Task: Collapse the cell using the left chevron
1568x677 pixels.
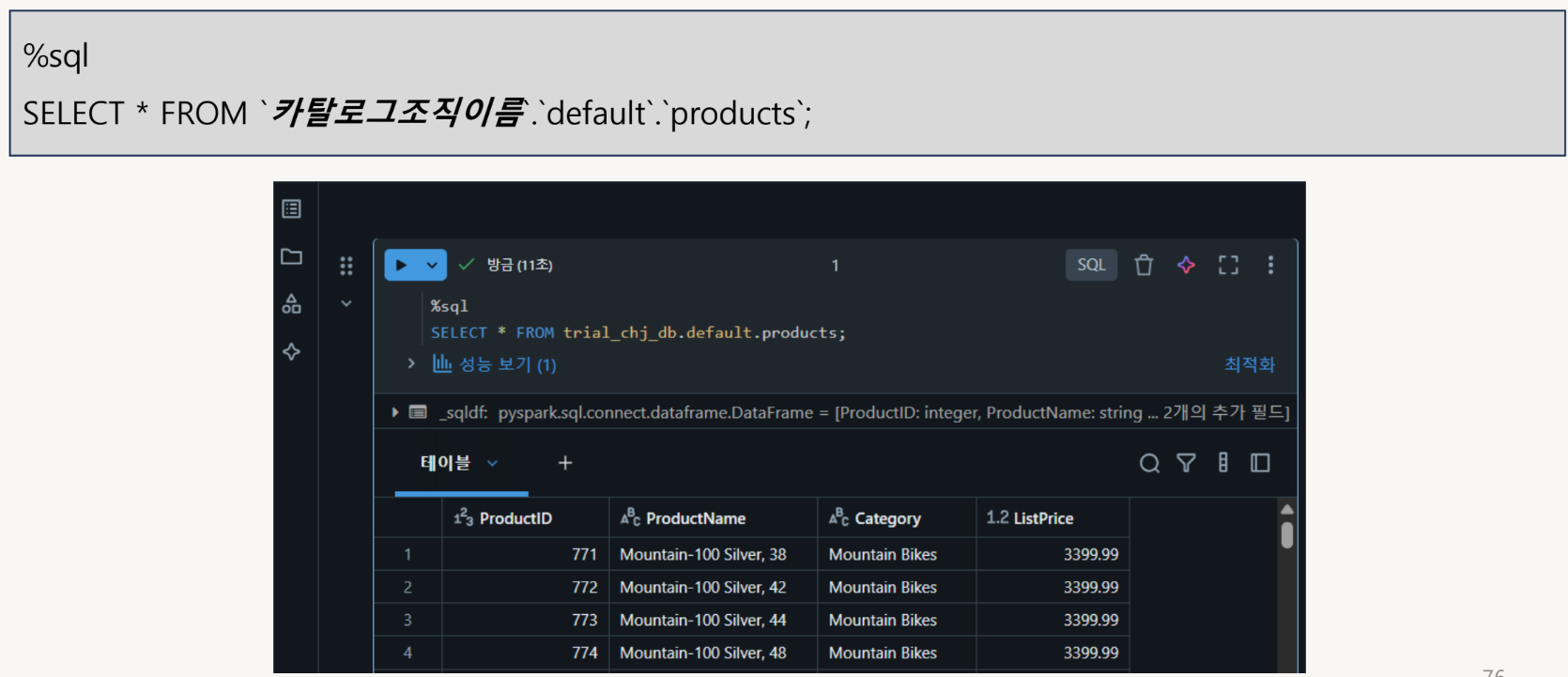Action: point(346,303)
